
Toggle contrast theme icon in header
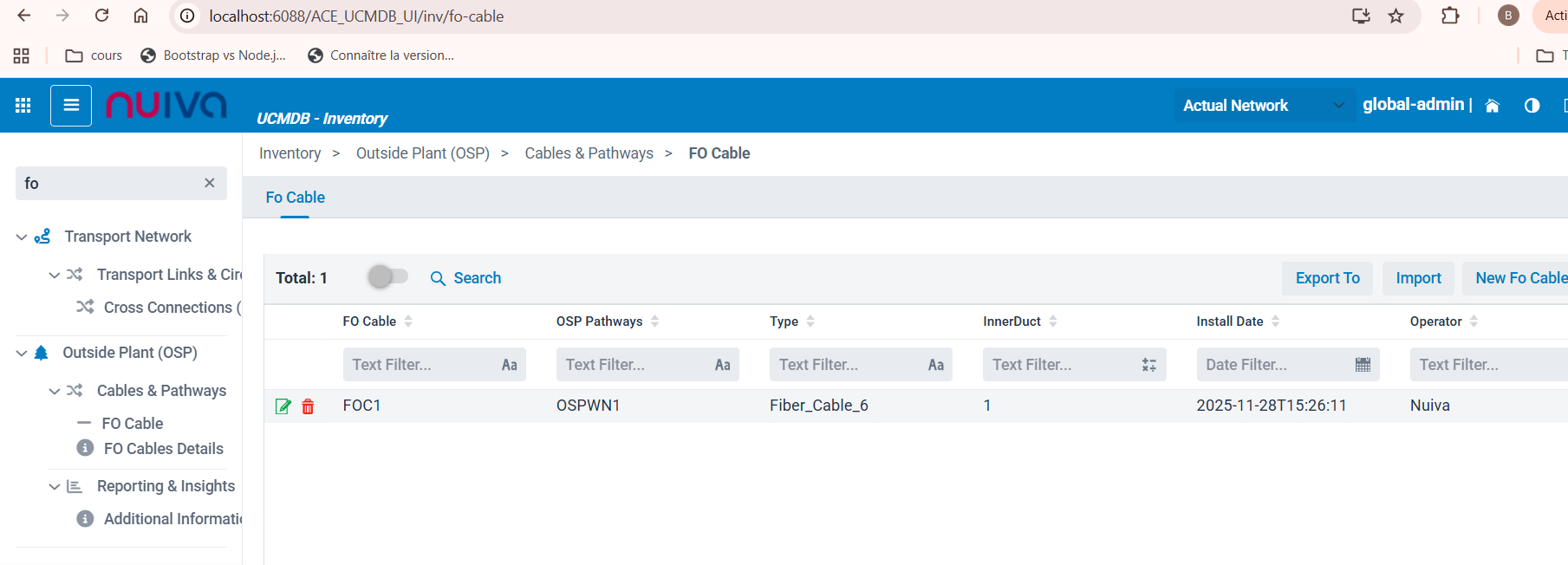1532,106
